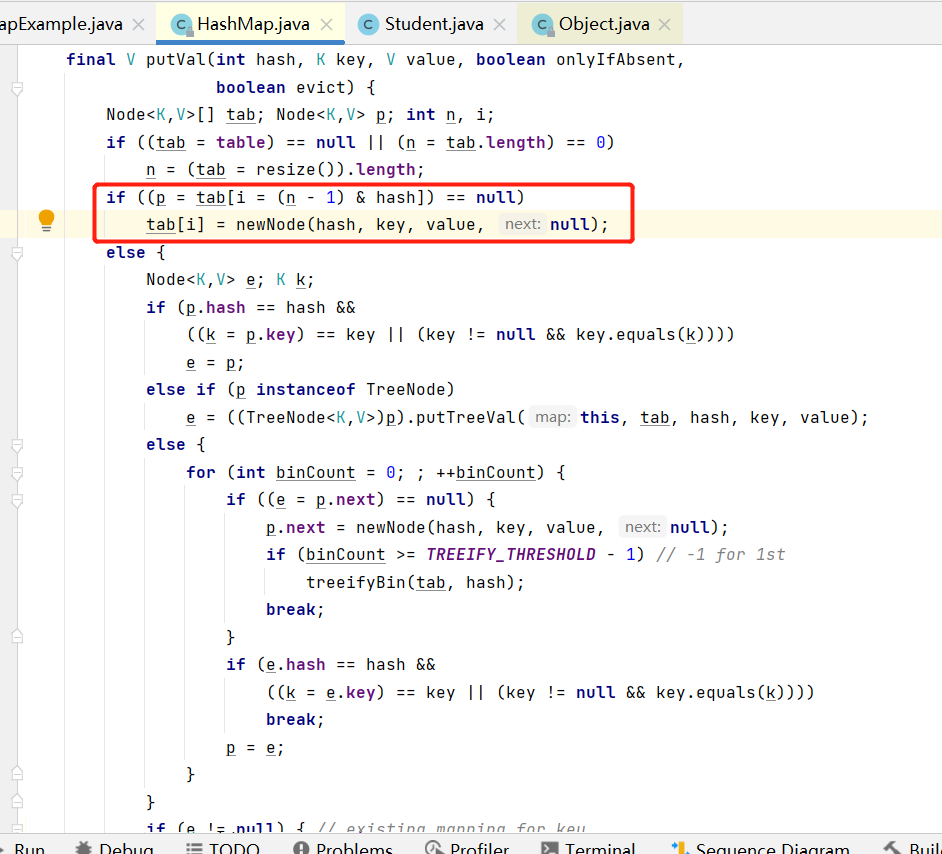
Task: Click the Sequence Diagram icon in bottom bar
Action: coord(680,847)
